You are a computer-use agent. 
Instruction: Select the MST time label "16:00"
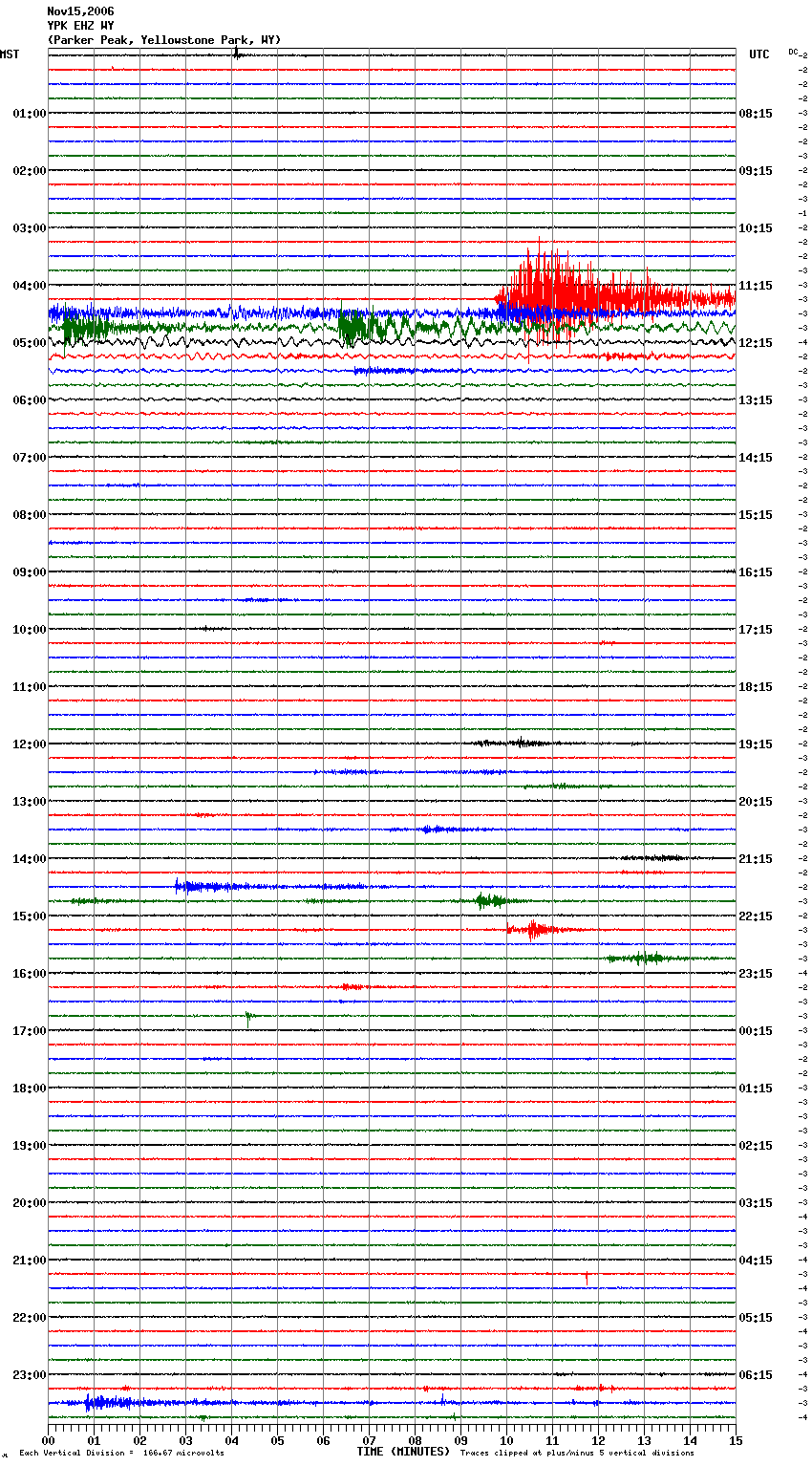click(30, 974)
